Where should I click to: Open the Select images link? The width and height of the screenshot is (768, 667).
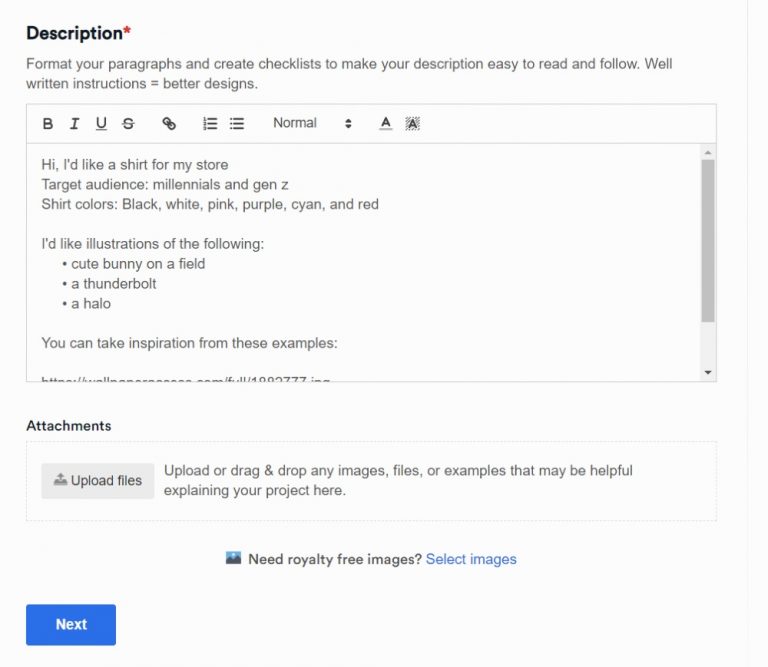coord(471,559)
